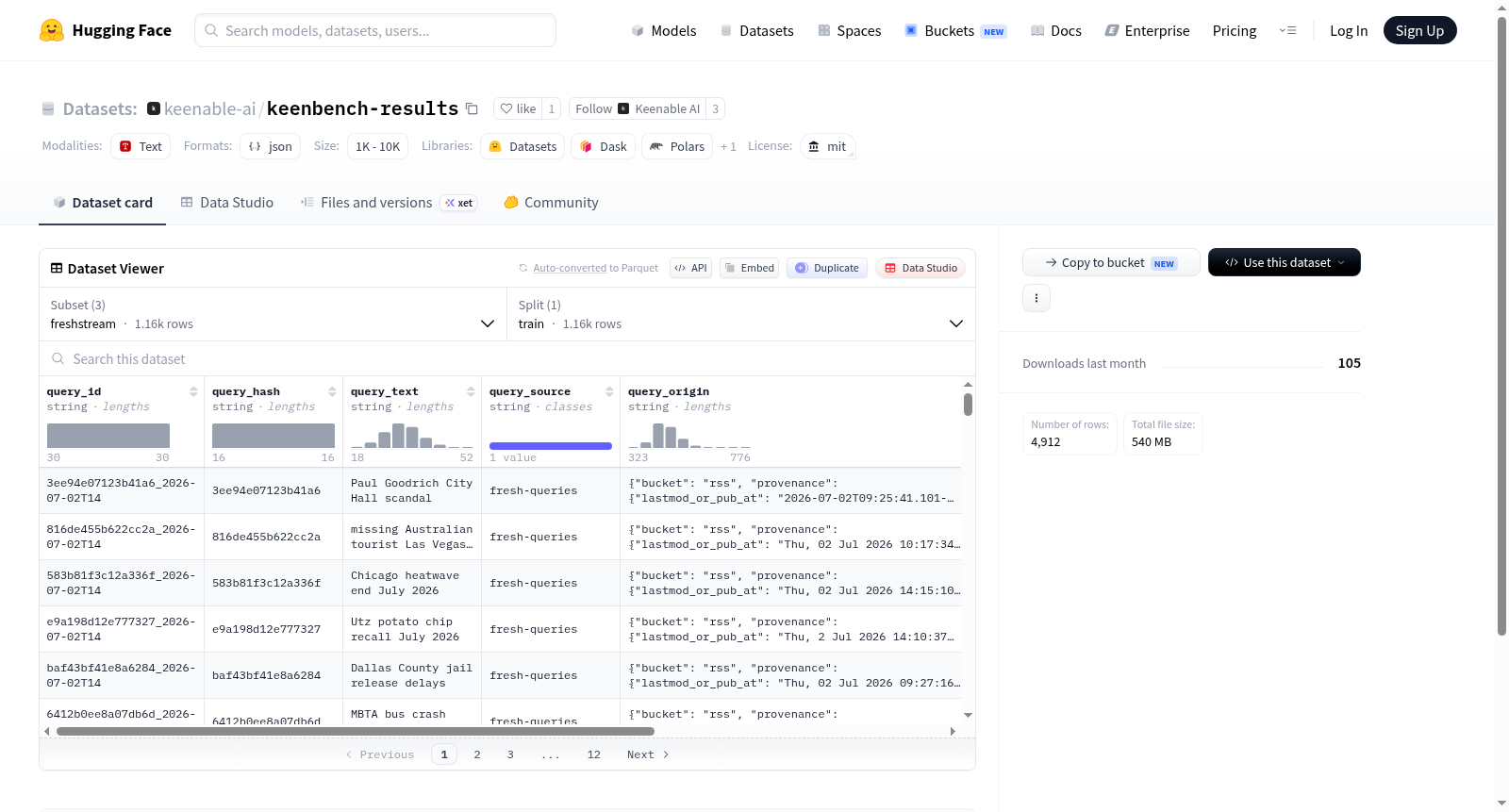
Task: Focus the top search models field
Action: point(375,30)
